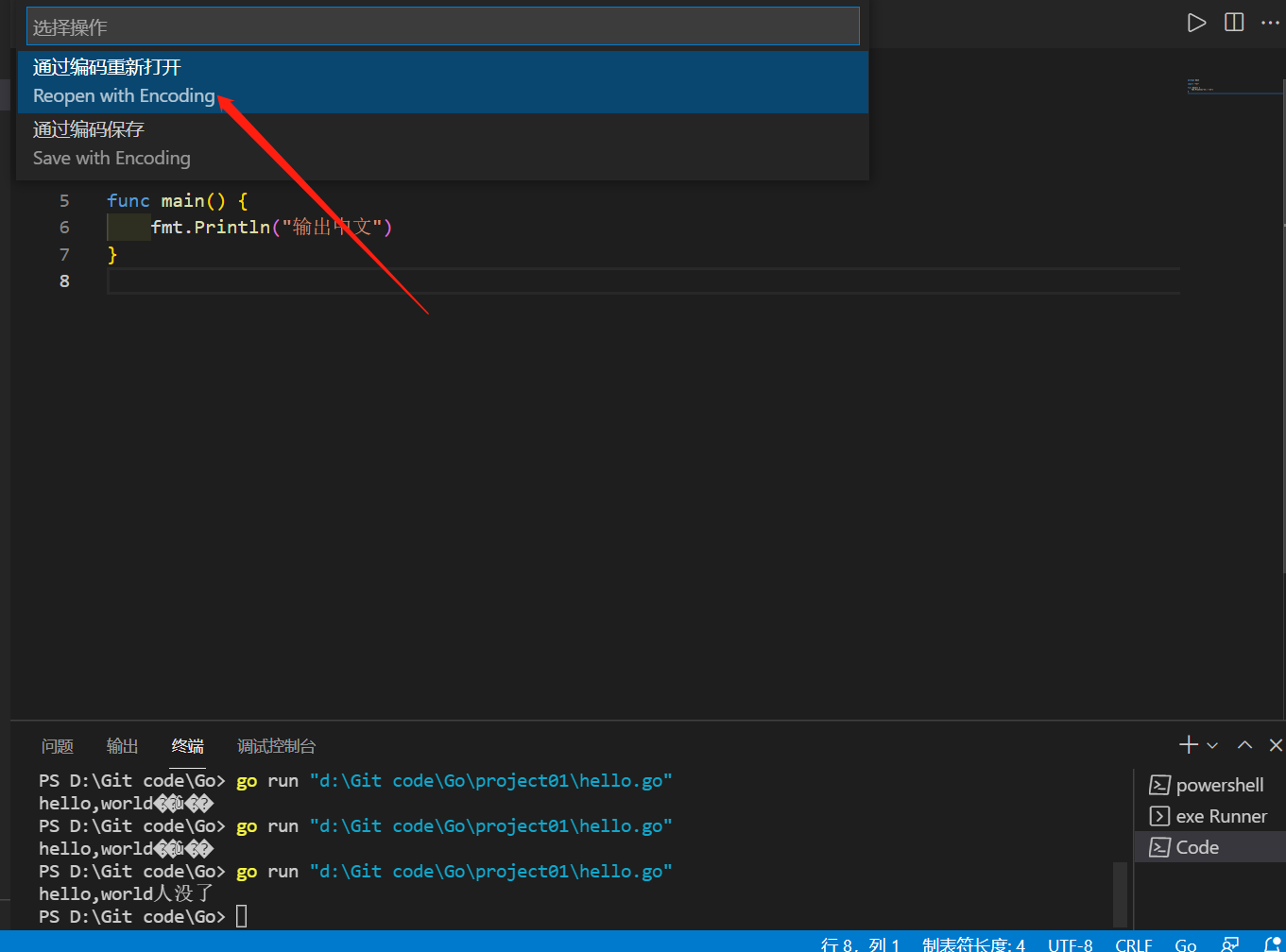Select the exe Runner terminal instance
Screen dimensions: 1286x952
(1209, 816)
